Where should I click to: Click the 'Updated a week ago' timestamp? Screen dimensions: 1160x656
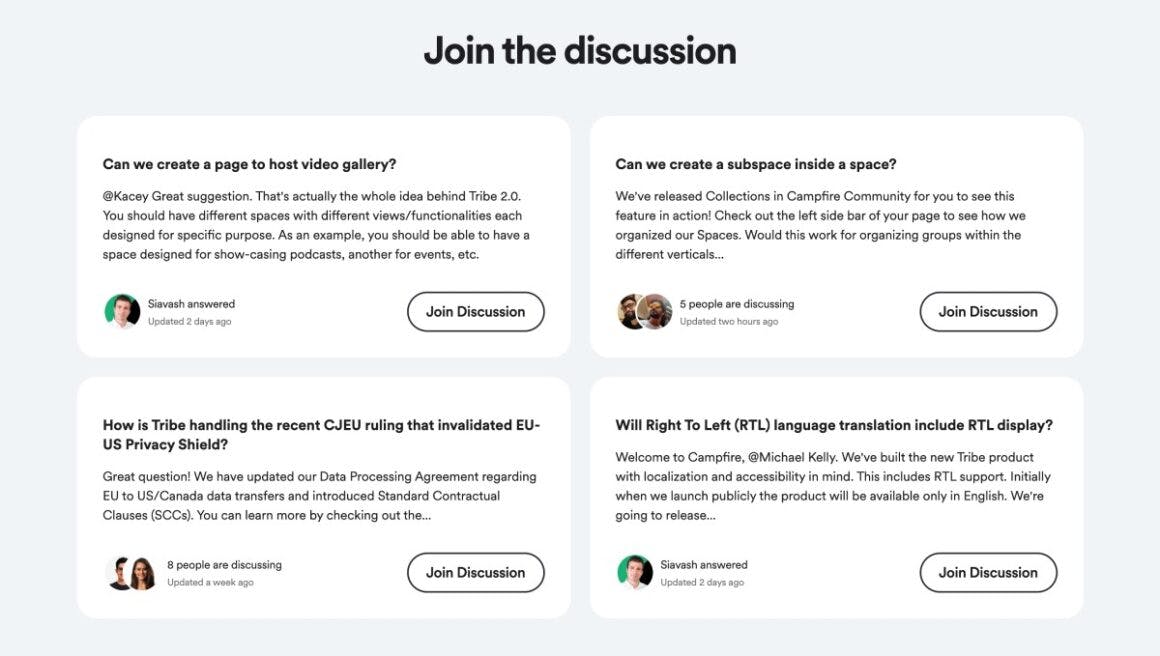point(210,582)
